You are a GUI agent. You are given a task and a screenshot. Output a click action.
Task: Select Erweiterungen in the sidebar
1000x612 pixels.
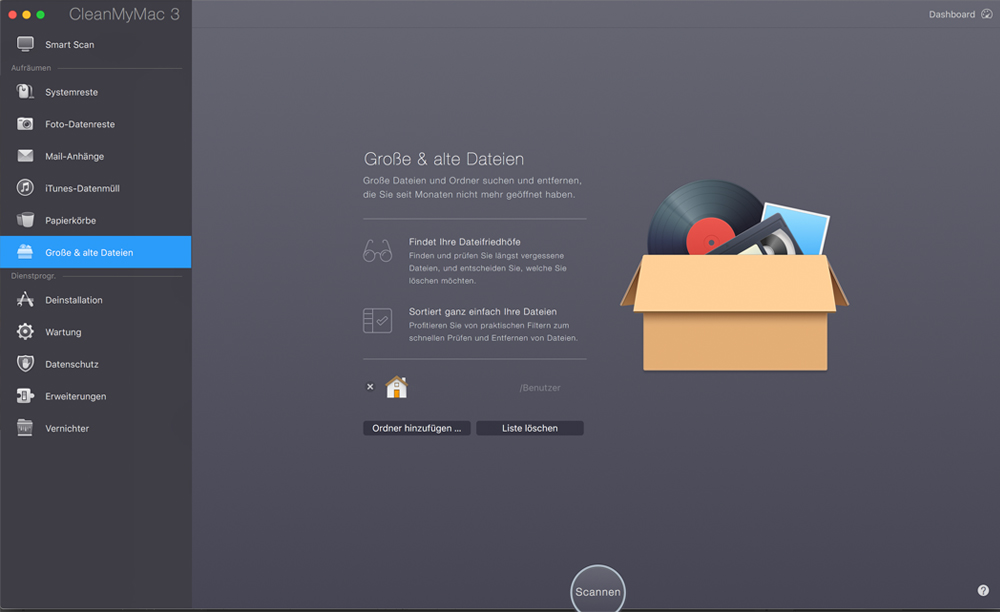tap(96, 396)
